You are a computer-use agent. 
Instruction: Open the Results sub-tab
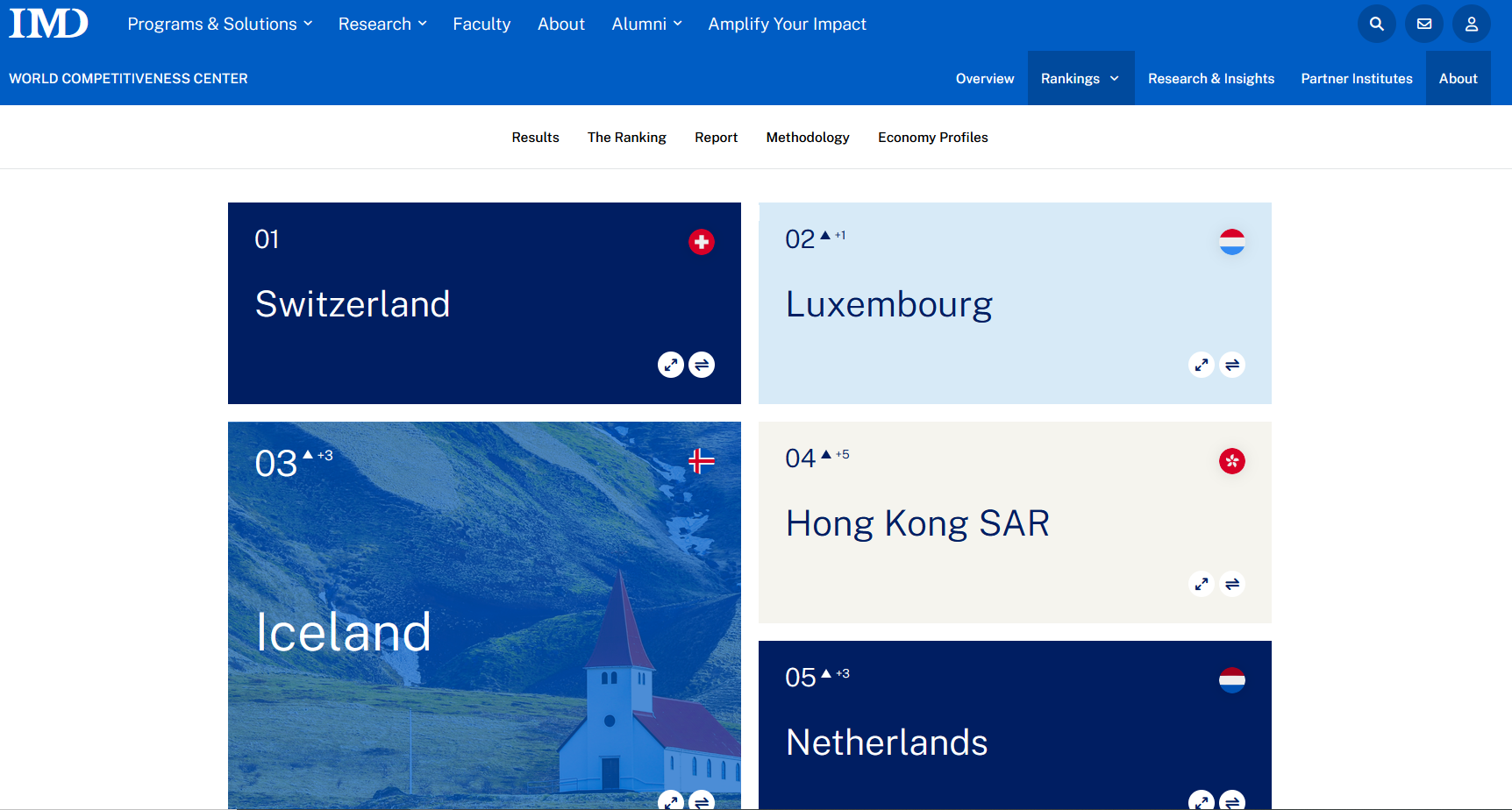coord(536,137)
